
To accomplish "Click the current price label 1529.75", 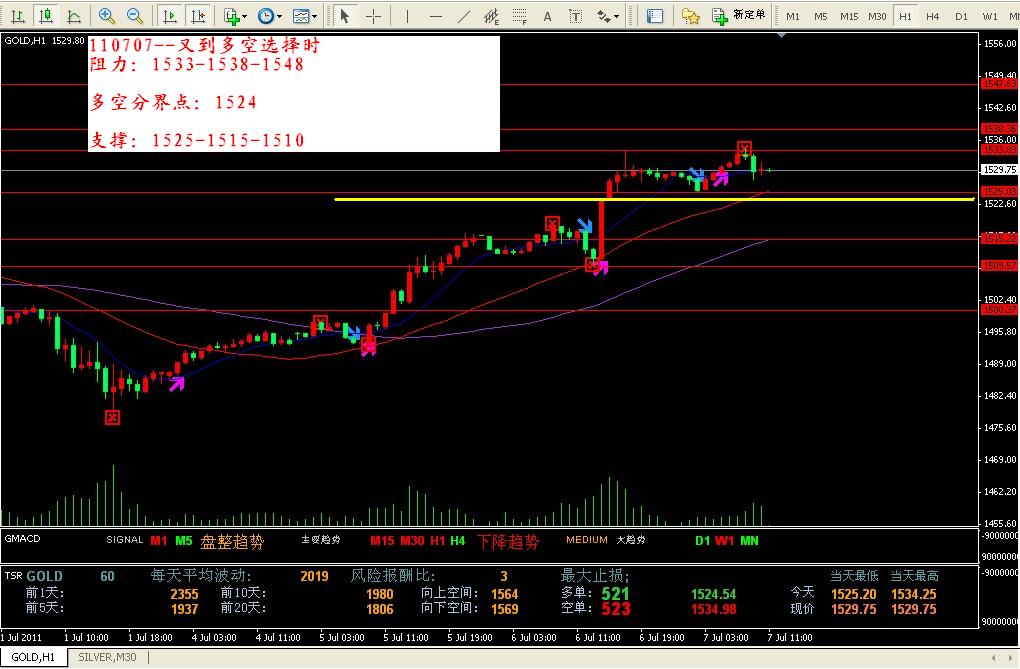I will (x=999, y=169).
